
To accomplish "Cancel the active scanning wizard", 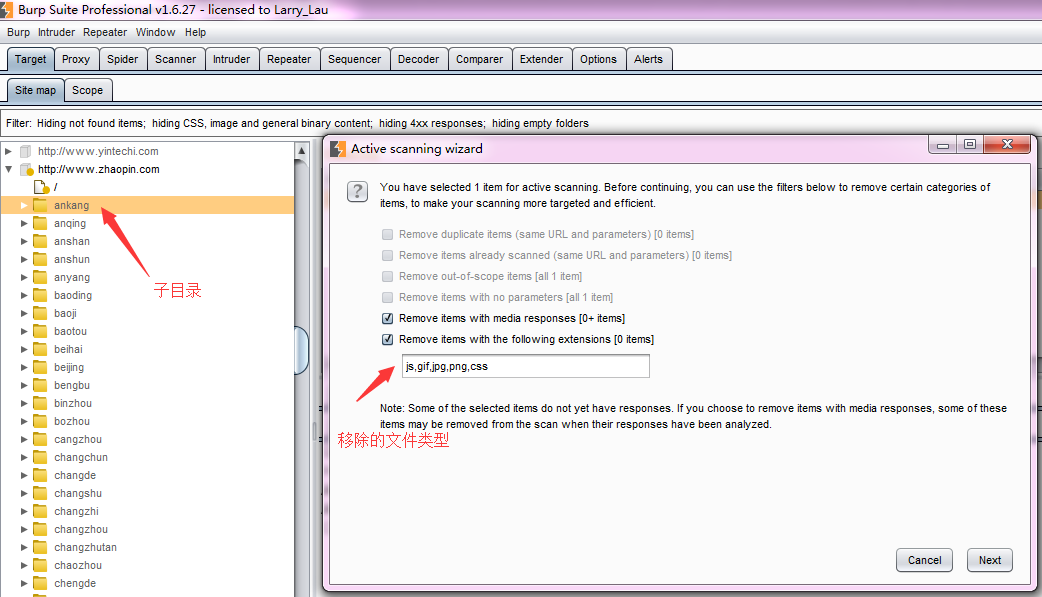I will (923, 560).
